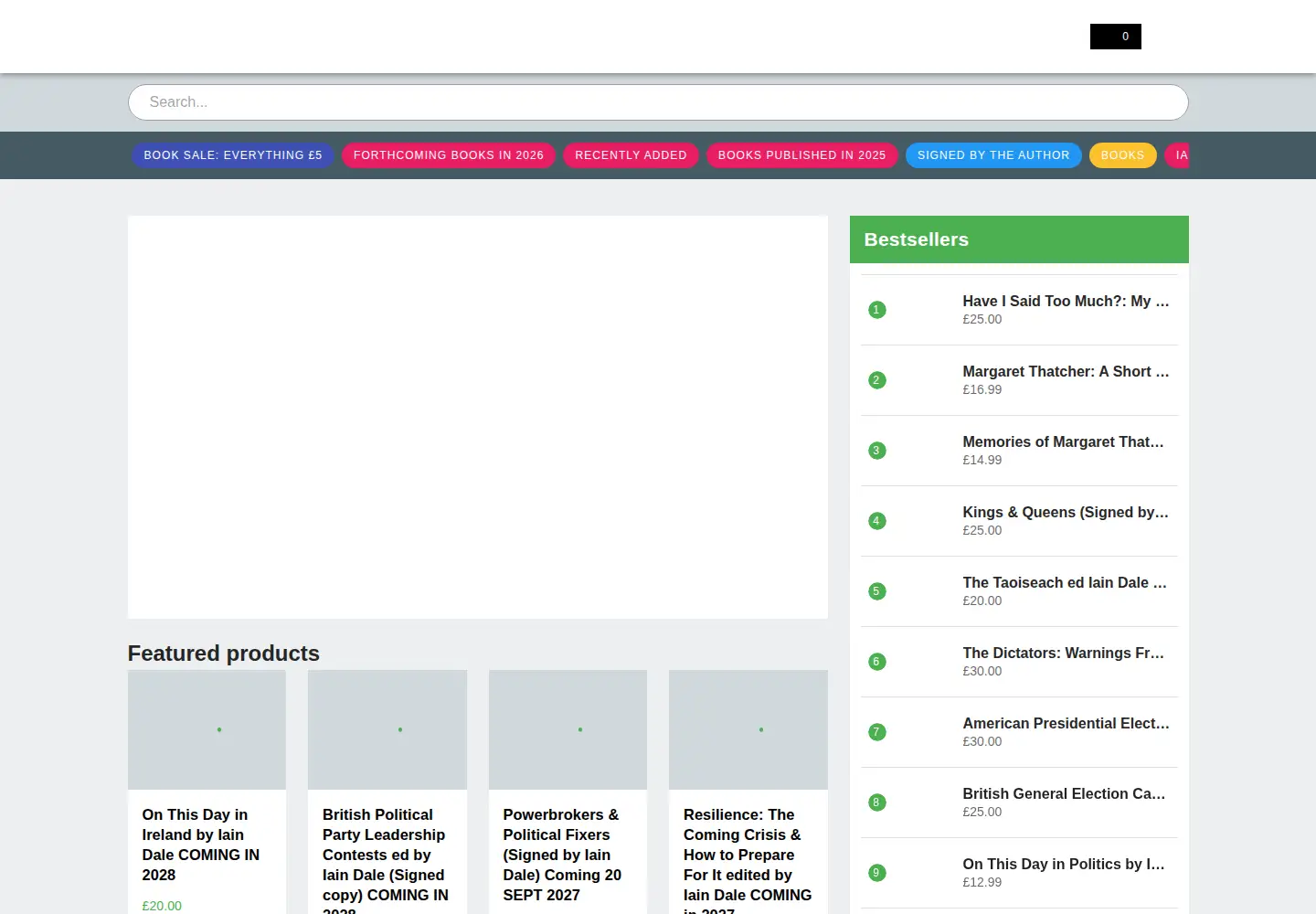Click the number 5 bestseller rank badge

point(876,591)
